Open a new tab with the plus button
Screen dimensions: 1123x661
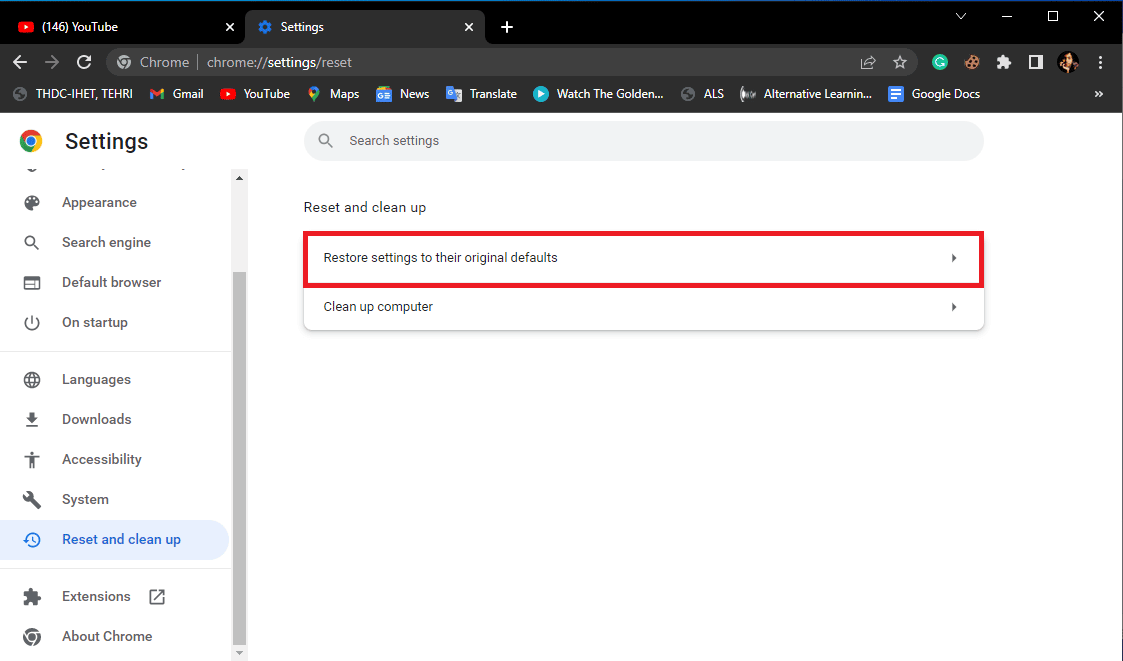(x=507, y=27)
